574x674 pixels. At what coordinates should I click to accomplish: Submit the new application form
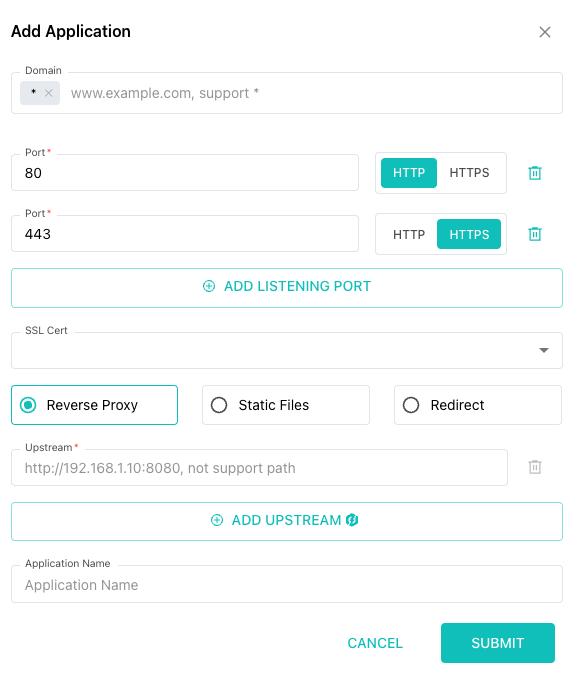tap(497, 643)
